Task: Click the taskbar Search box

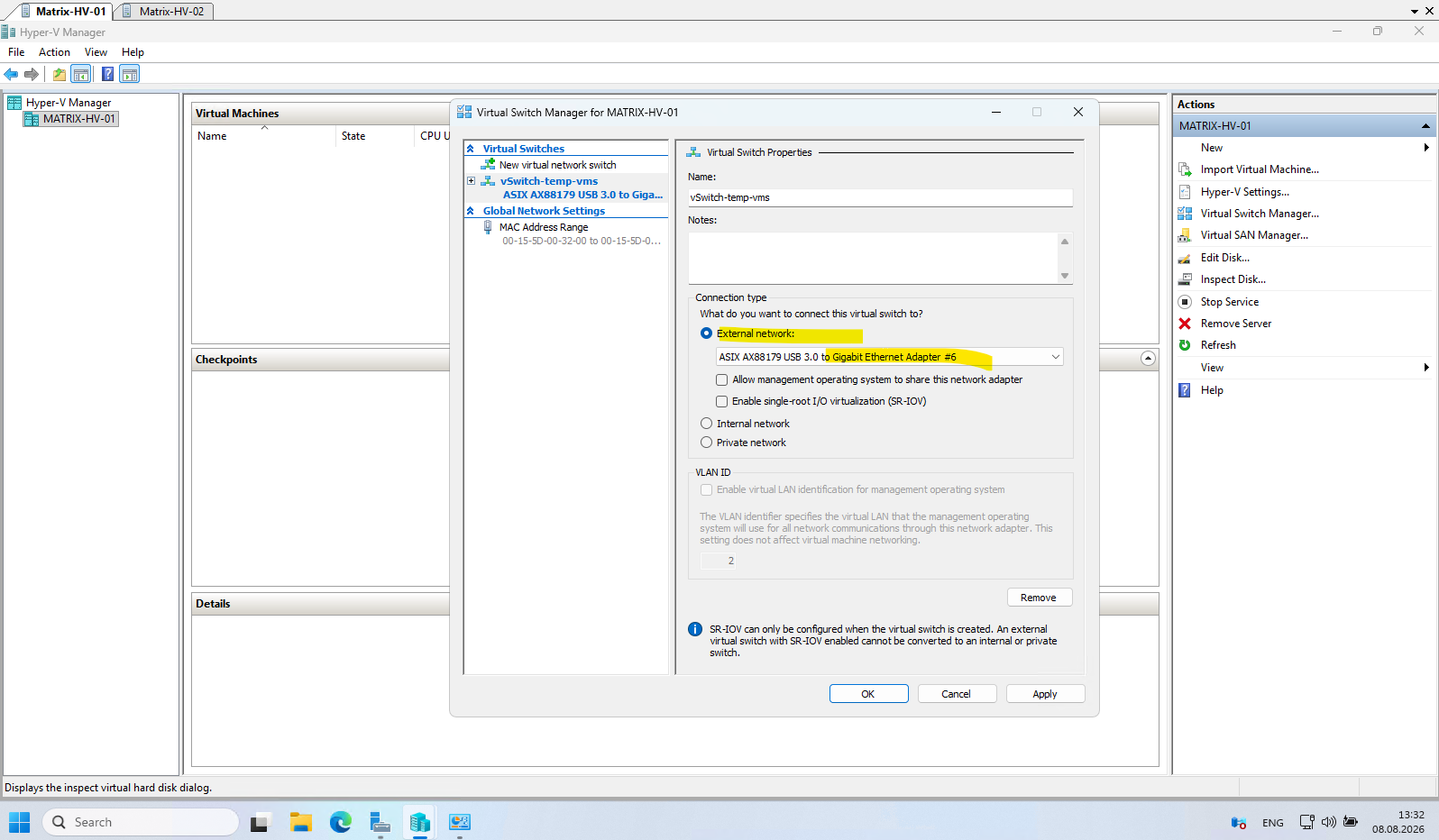Action: click(141, 822)
